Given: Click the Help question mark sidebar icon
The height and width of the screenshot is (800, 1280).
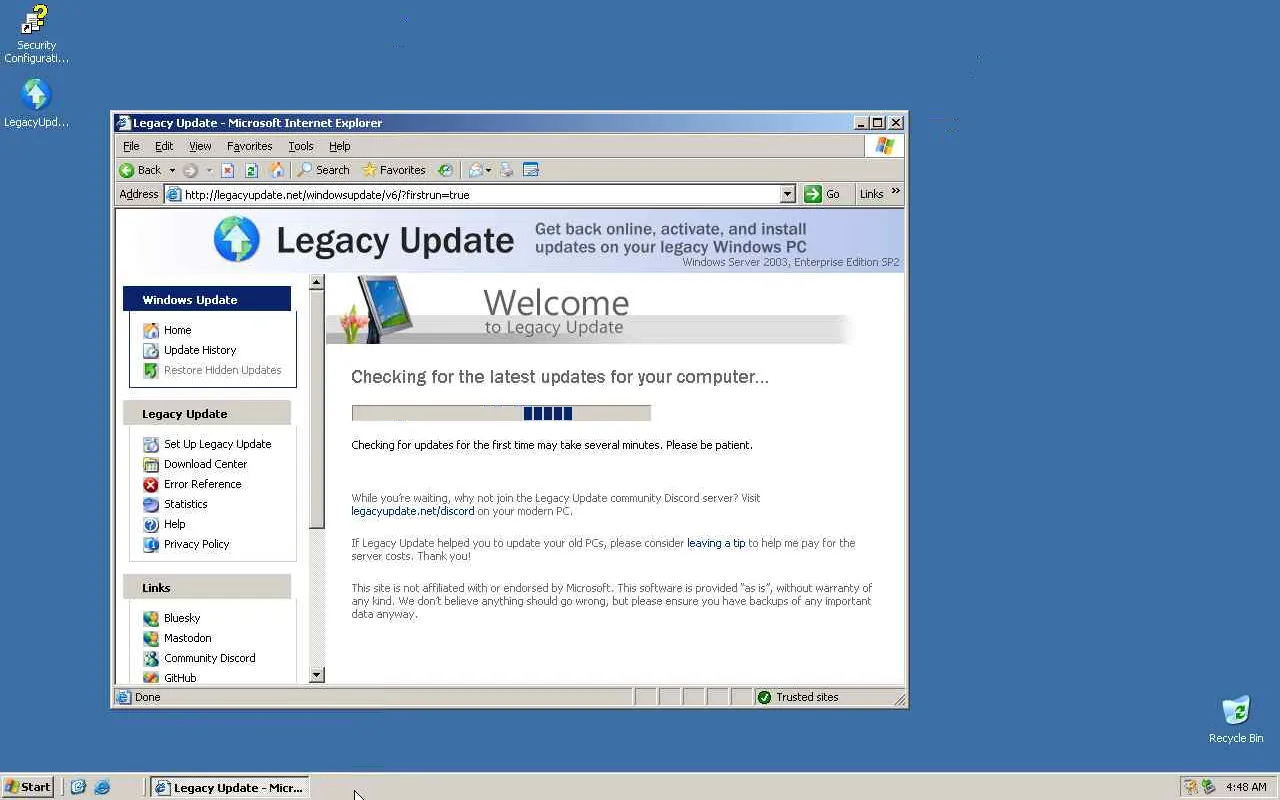Looking at the screenshot, I should [151, 524].
